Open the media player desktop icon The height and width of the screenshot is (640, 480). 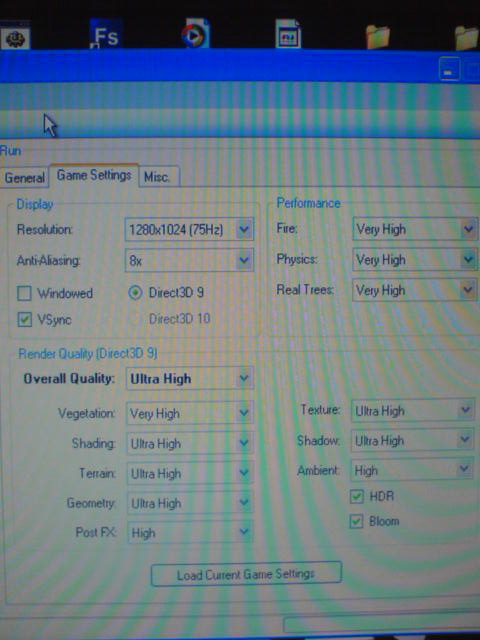[196, 33]
